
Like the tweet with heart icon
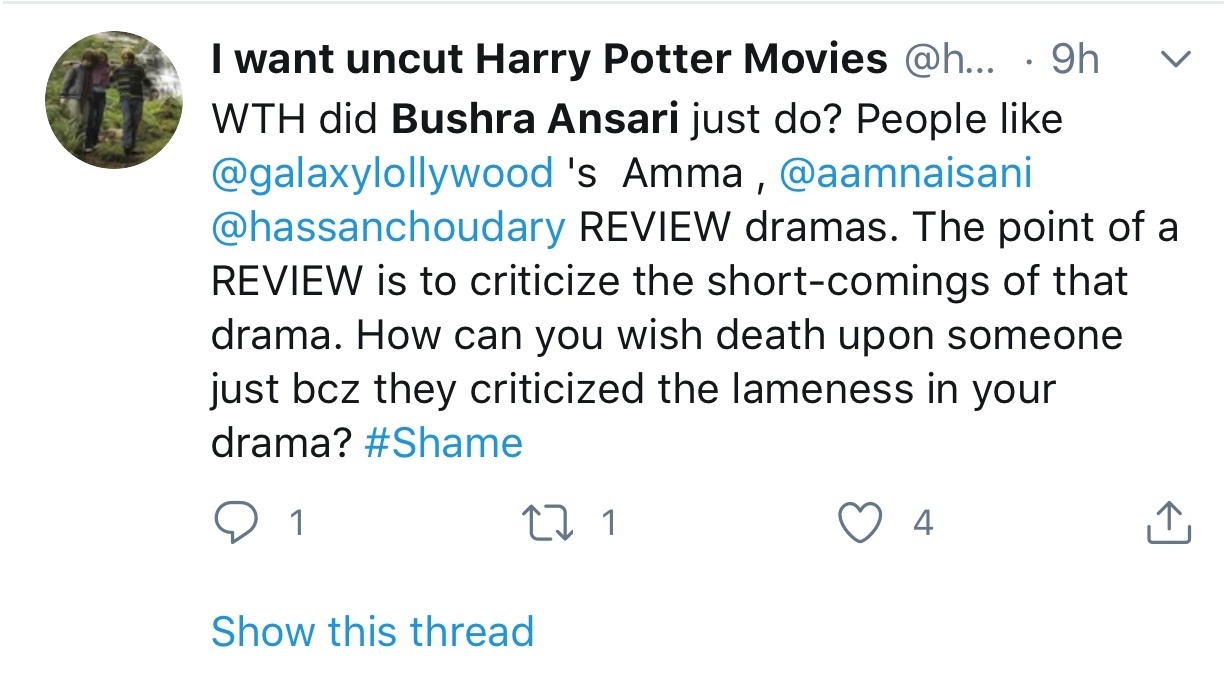pyautogui.click(x=859, y=523)
